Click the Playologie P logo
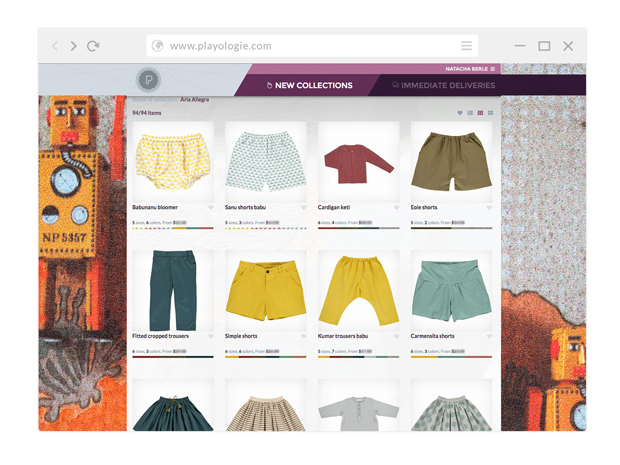Image resolution: width=620 pixels, height=465 pixels. (148, 80)
